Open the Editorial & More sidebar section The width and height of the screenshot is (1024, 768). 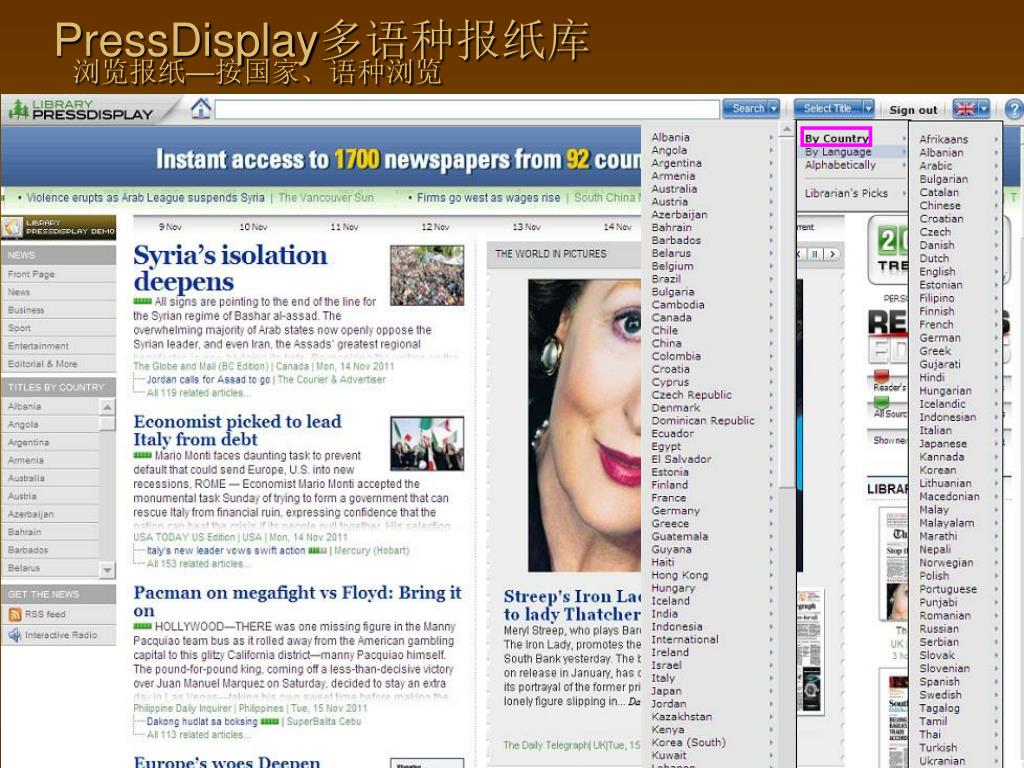(59, 364)
